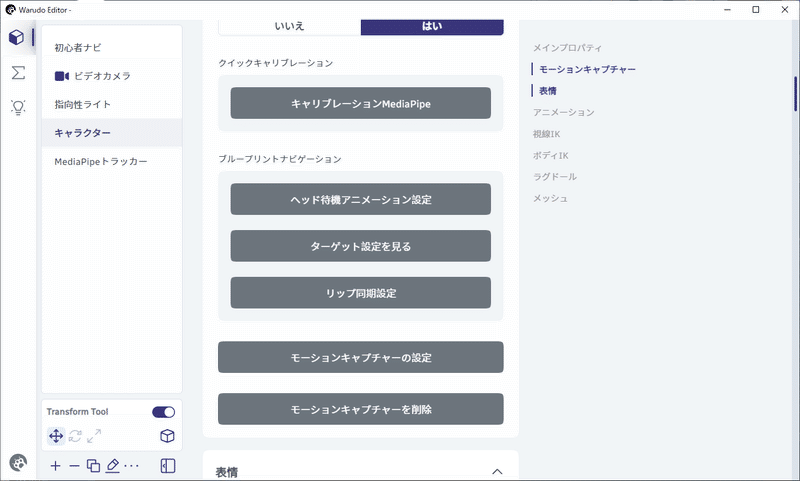This screenshot has width=800, height=481.
Task: Add a new asset with plus icon
Action: coord(55,466)
